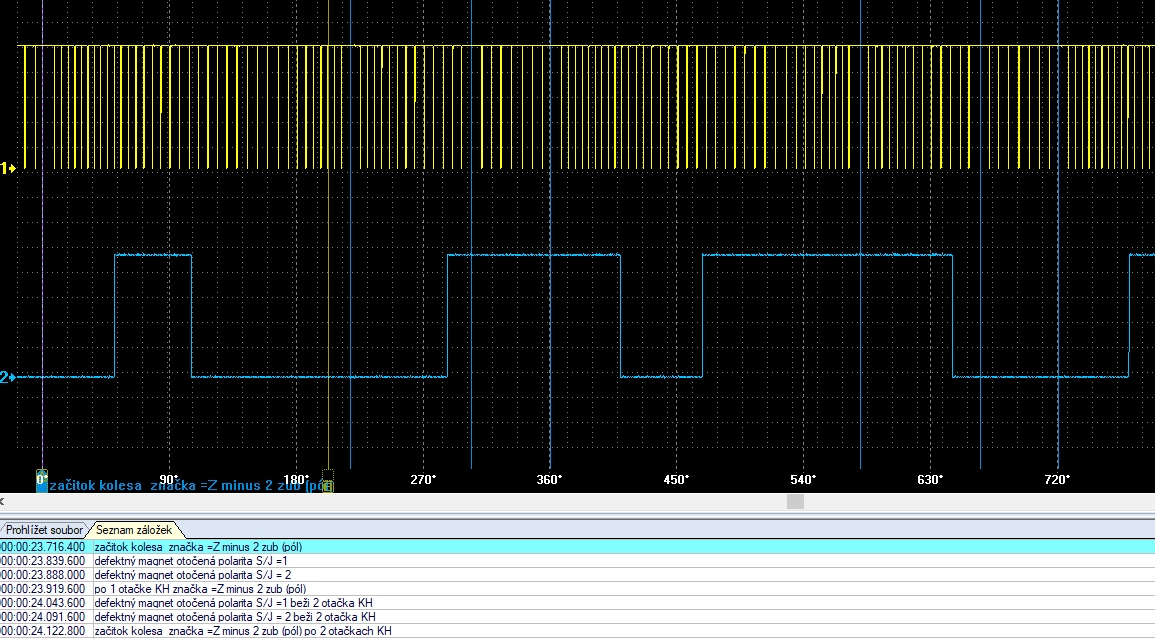Click the 450° axis label
The width and height of the screenshot is (1155, 639).
[676, 480]
